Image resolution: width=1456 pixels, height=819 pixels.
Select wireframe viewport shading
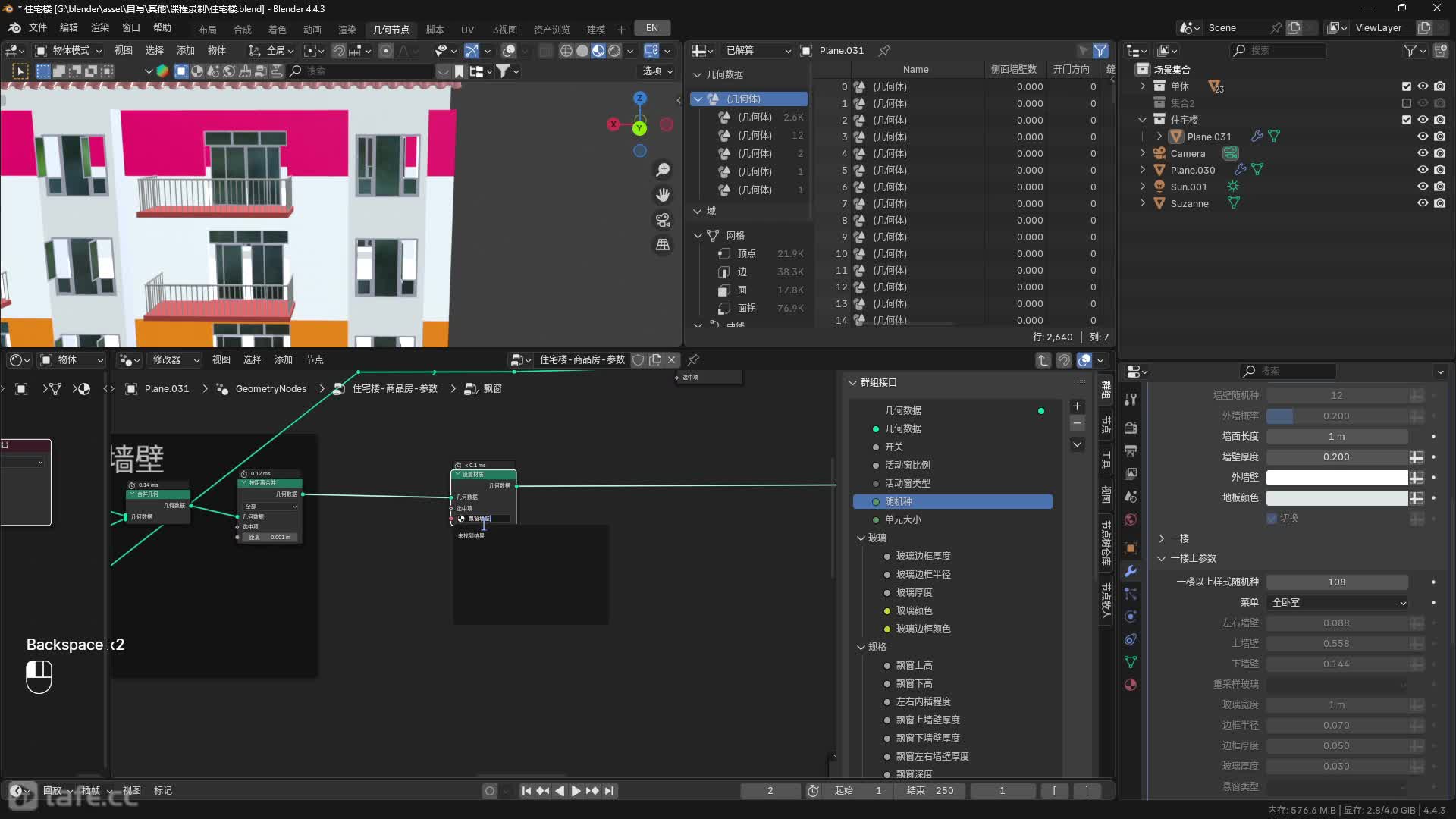tap(566, 51)
